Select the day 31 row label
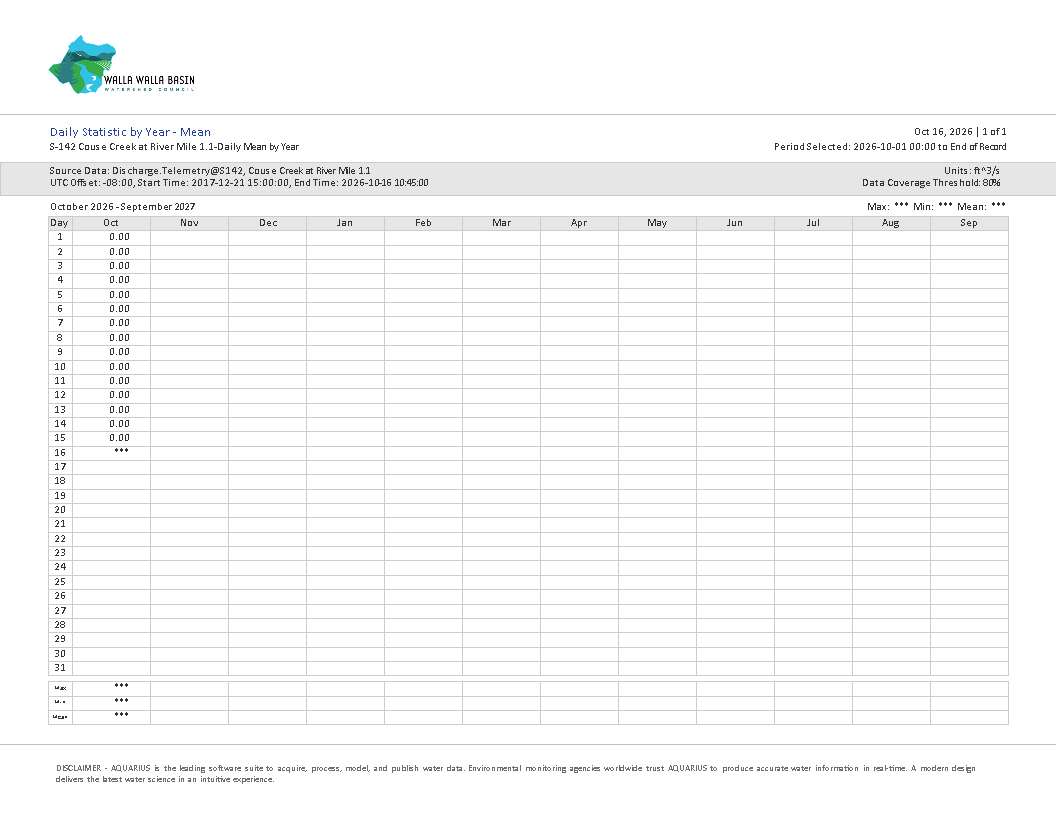Viewport: 1056px width, 816px height. tap(60, 668)
